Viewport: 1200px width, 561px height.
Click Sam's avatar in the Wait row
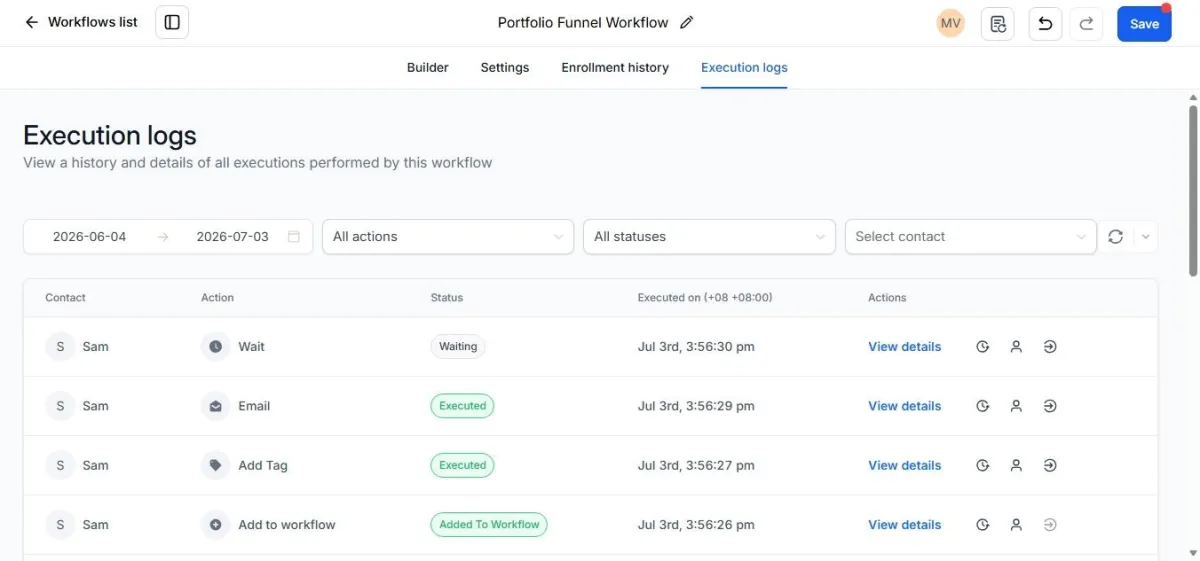[60, 347]
